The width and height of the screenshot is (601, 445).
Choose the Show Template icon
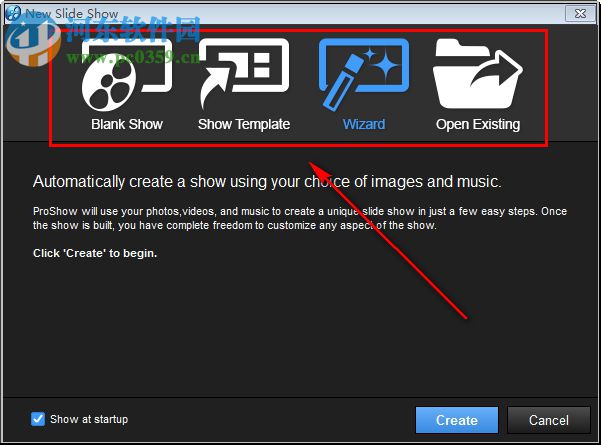click(244, 74)
